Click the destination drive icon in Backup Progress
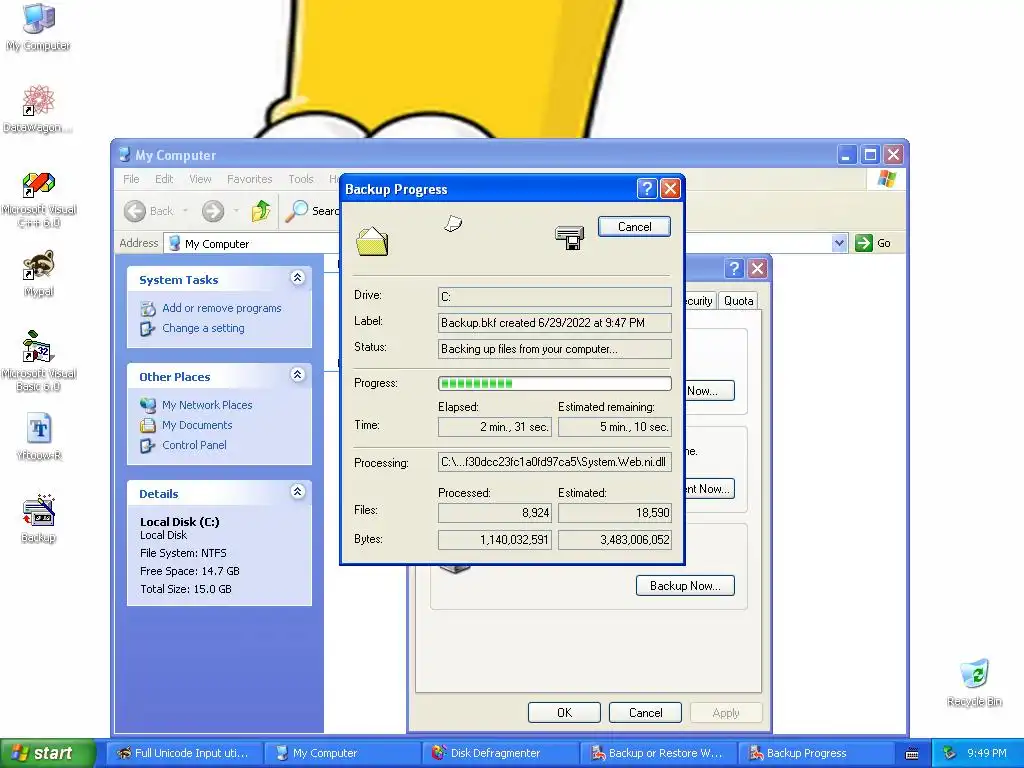1024x768 pixels. (569, 238)
